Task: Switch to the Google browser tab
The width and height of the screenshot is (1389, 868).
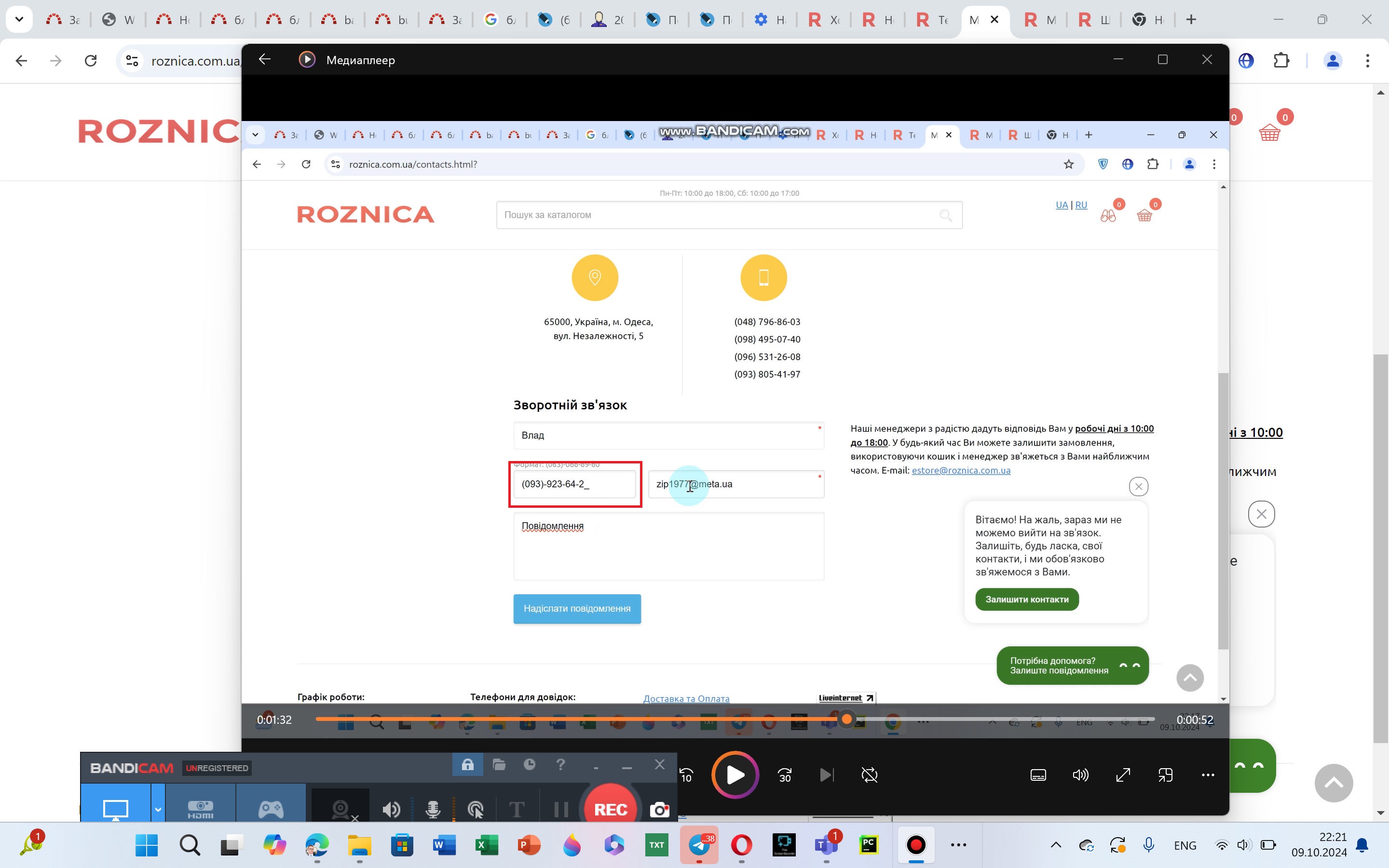Action: point(499,19)
